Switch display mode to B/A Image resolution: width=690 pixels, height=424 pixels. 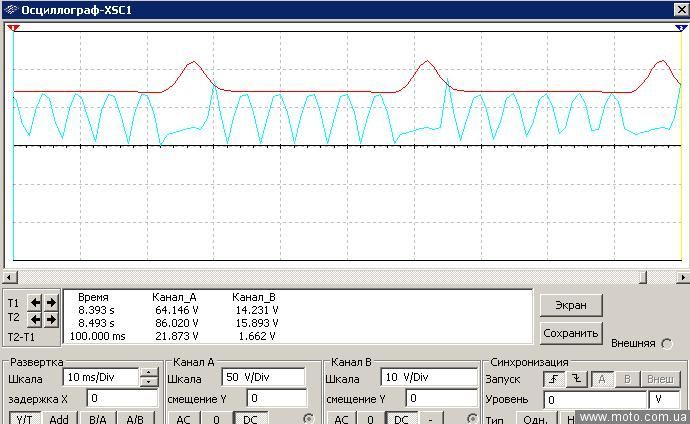[97, 418]
